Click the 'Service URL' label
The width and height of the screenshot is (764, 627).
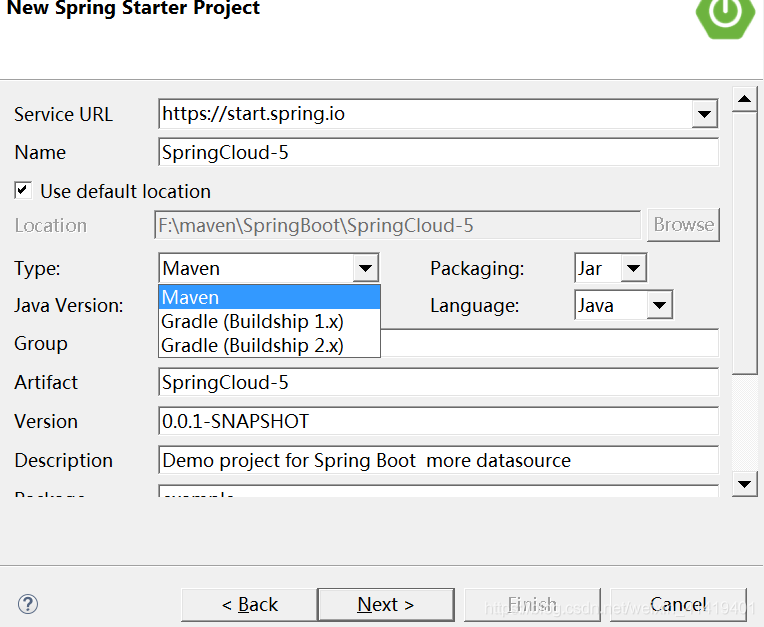[x=63, y=114]
